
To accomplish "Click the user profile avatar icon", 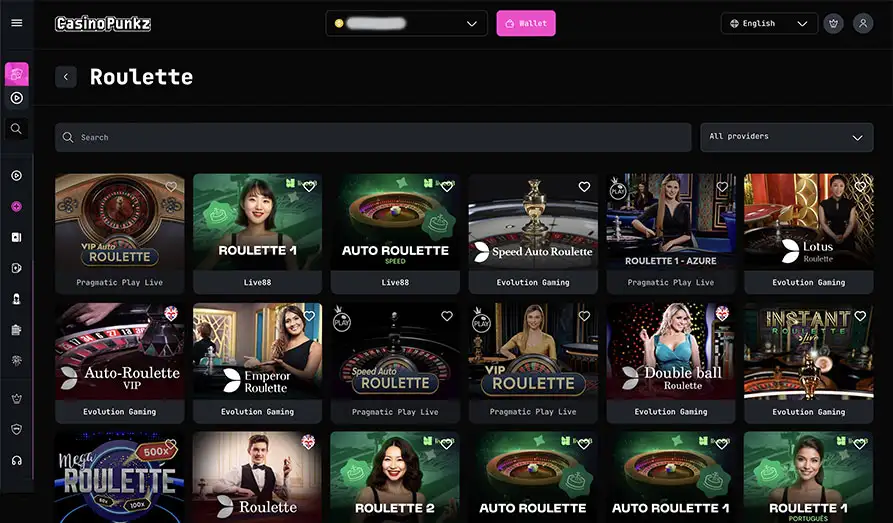I will tap(863, 23).
